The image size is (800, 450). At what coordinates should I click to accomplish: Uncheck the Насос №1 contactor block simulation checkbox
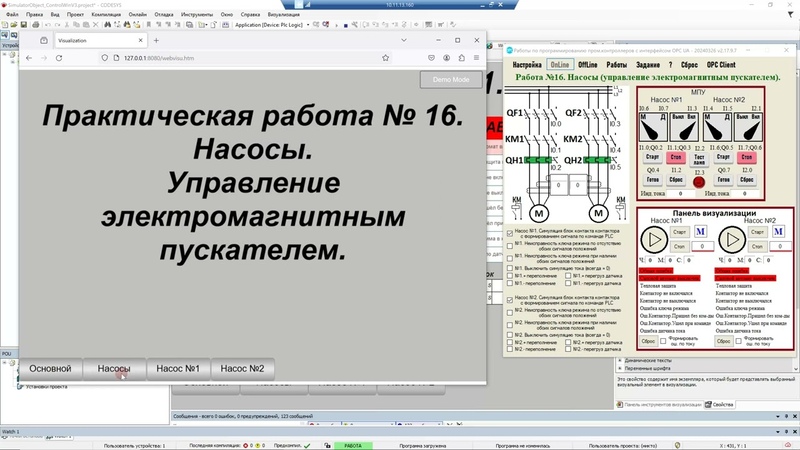[x=510, y=233]
